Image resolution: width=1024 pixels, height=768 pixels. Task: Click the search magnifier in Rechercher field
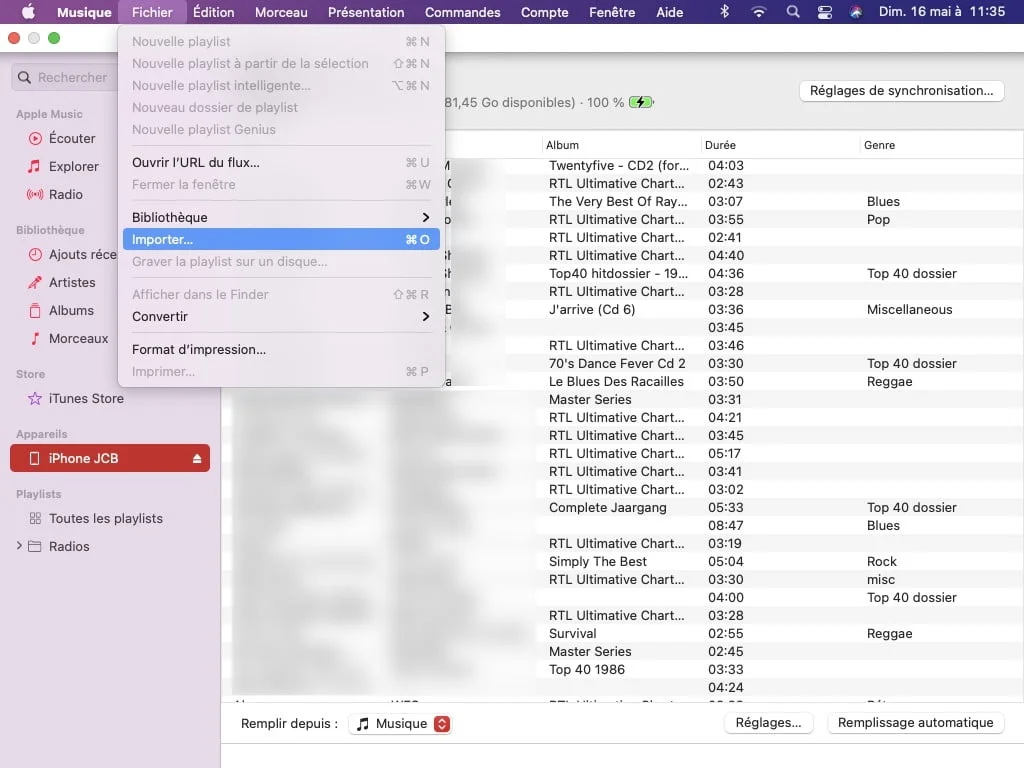pos(24,78)
